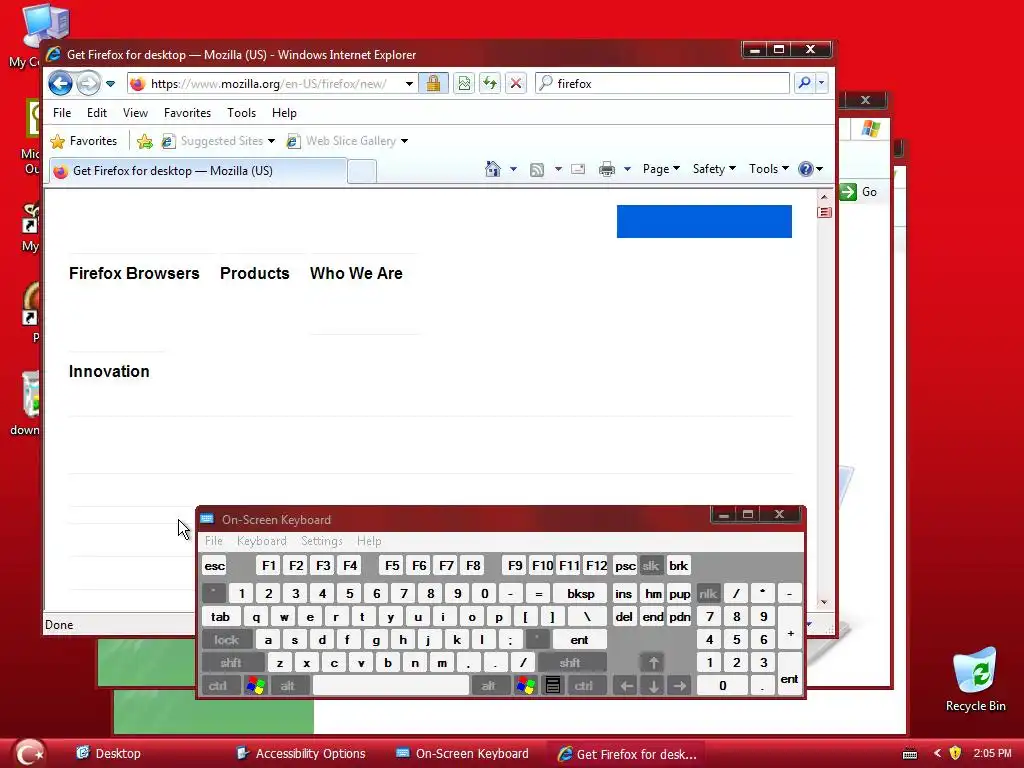Open the Tools menu in menu bar

242,113
